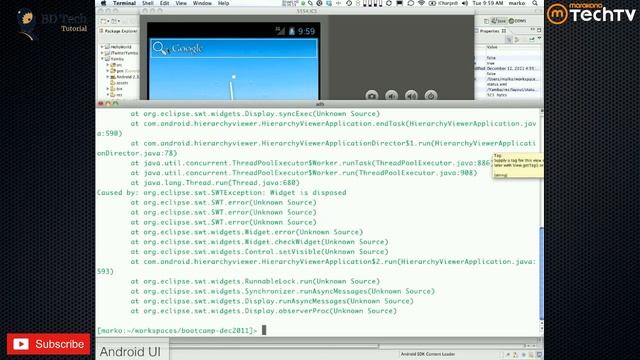Click the emulator camera button
This screenshot has height=360, width=640.
click(x=371, y=96)
